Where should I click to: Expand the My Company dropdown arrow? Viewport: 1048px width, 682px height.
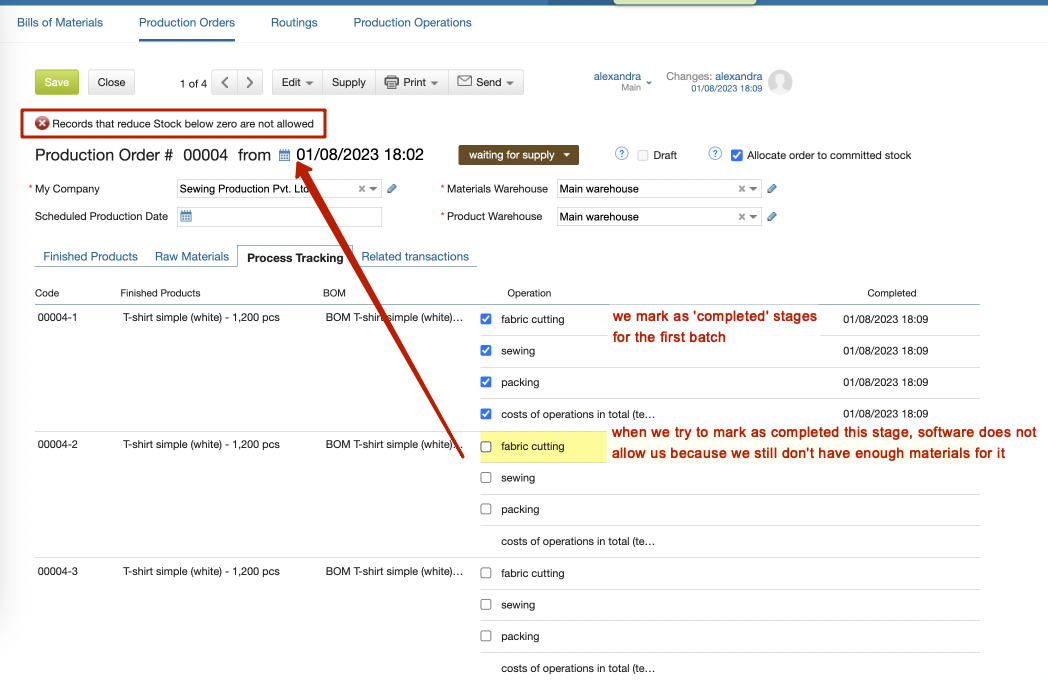[x=374, y=189]
